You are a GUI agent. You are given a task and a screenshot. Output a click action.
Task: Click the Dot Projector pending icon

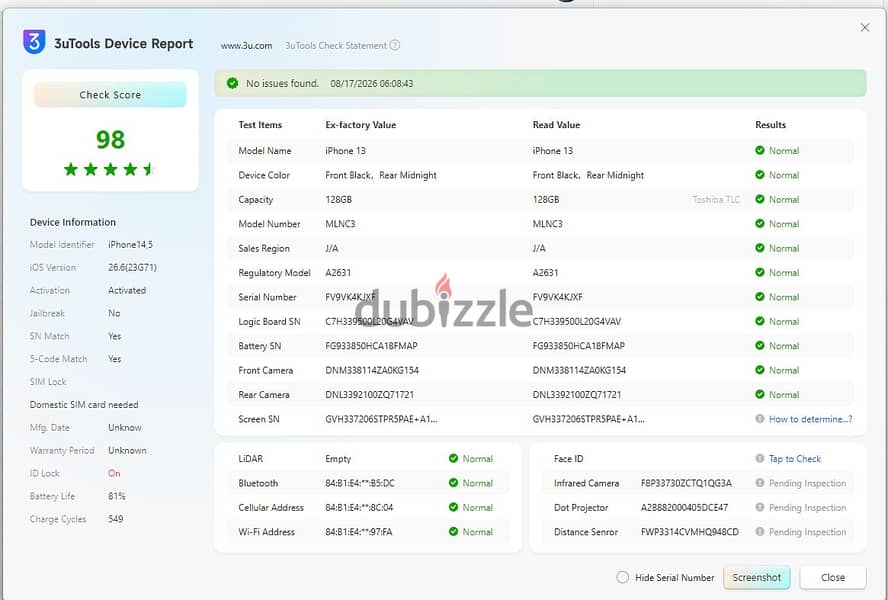(760, 507)
